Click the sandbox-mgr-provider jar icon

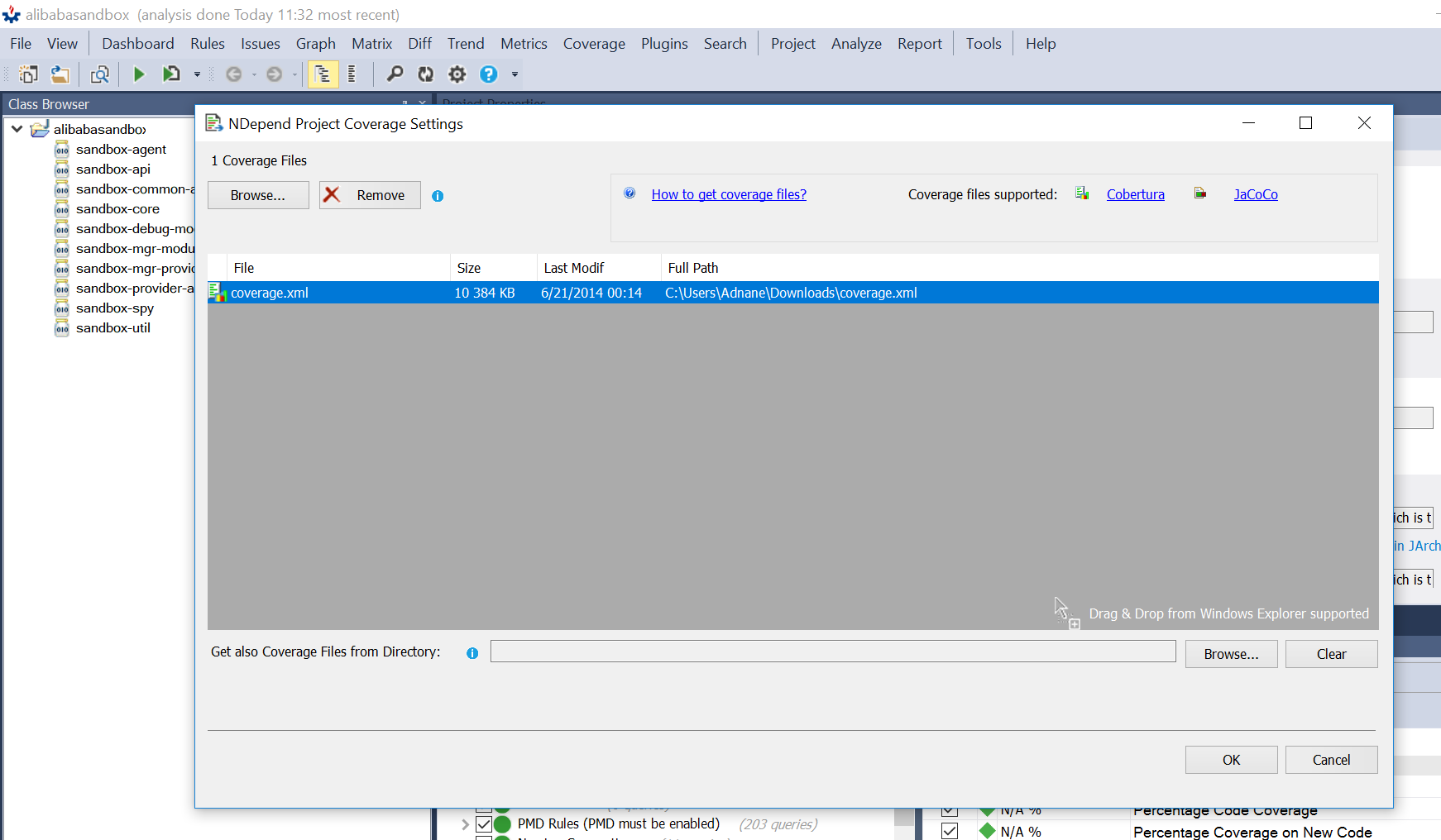click(62, 269)
